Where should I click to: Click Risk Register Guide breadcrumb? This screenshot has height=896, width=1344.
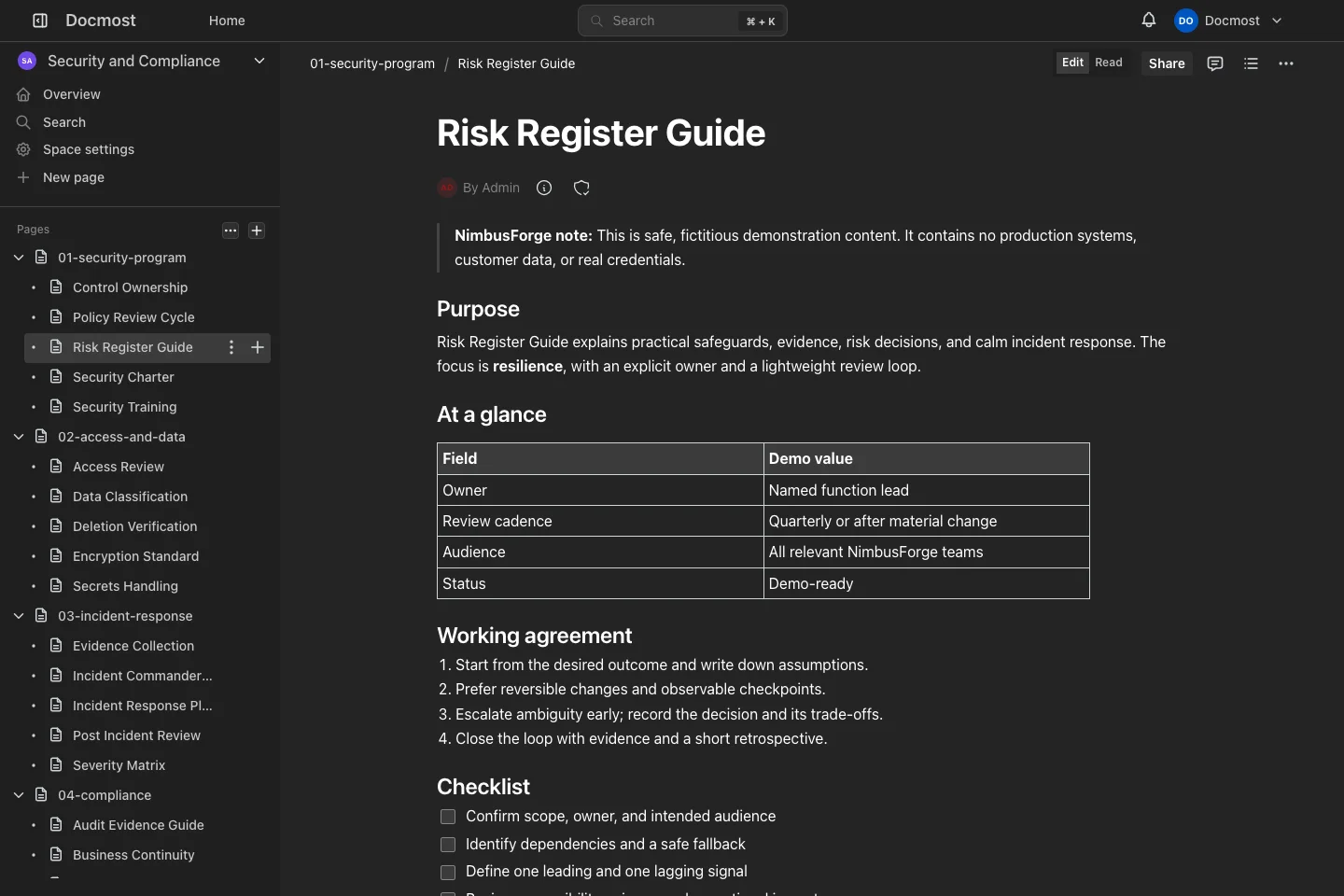(516, 63)
